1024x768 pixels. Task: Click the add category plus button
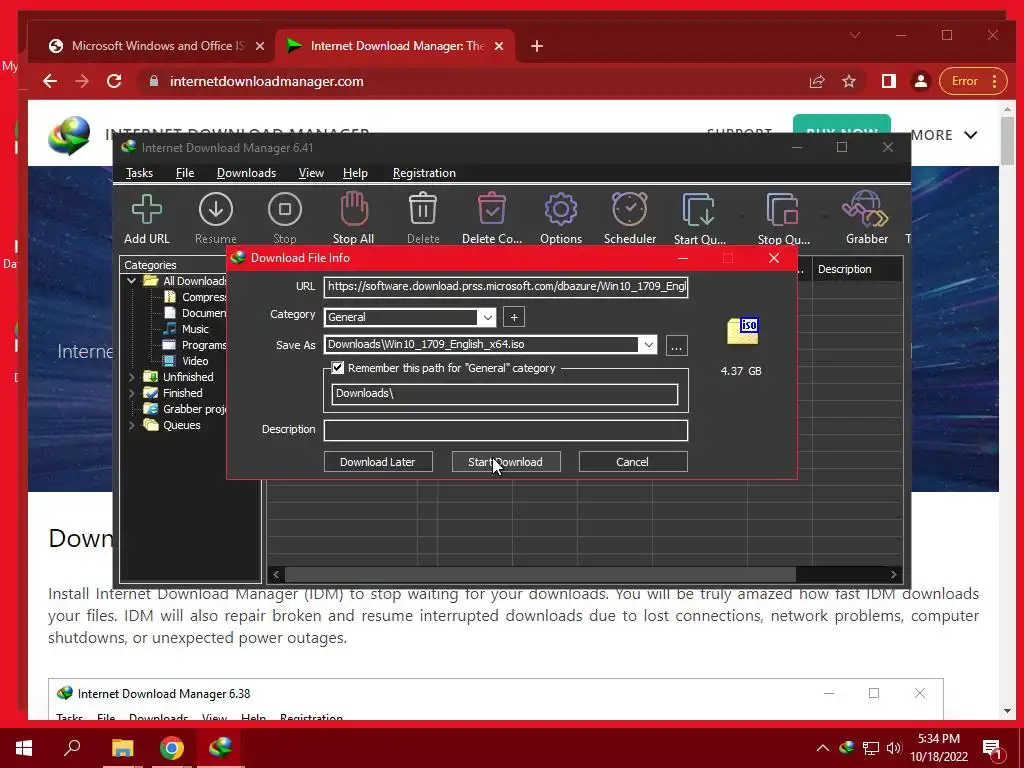point(514,317)
